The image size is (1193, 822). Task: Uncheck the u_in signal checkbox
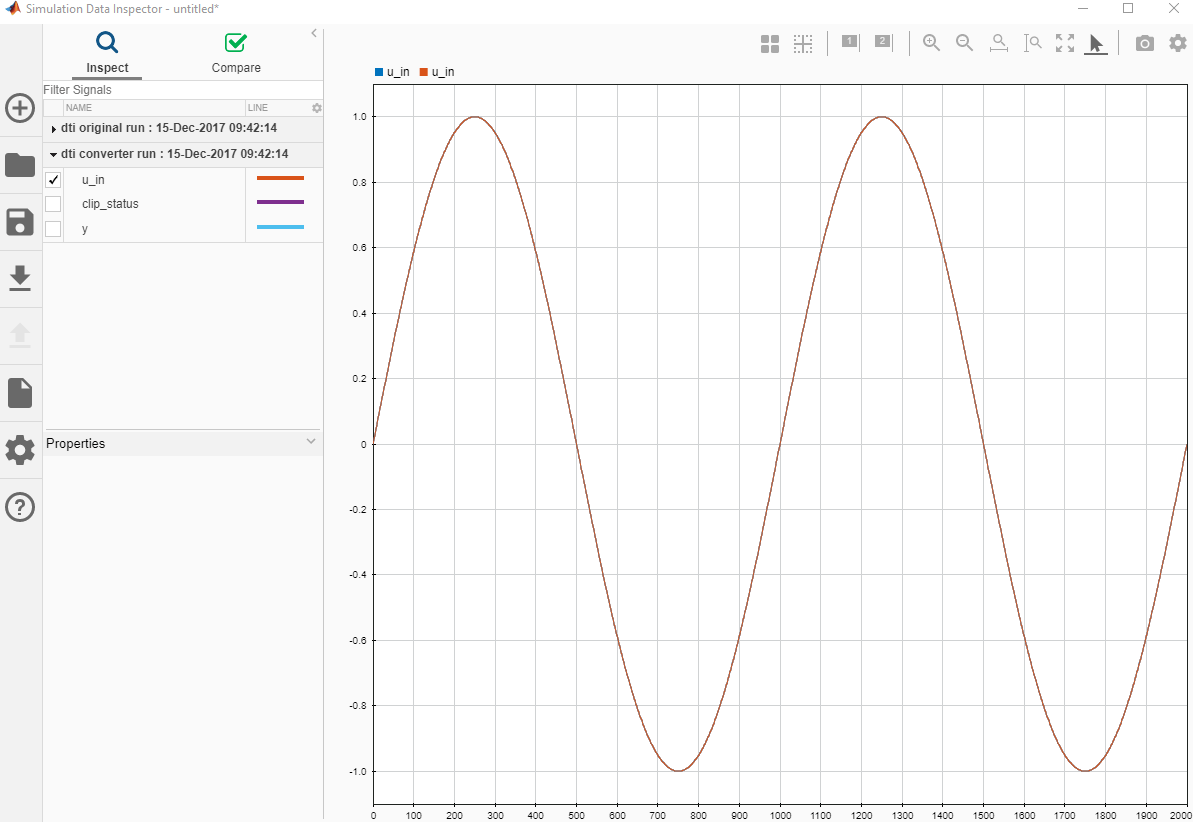(54, 180)
